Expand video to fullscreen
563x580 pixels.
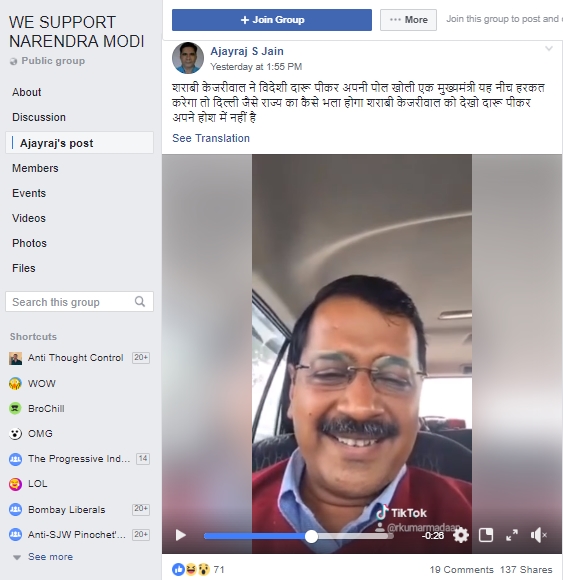click(512, 535)
